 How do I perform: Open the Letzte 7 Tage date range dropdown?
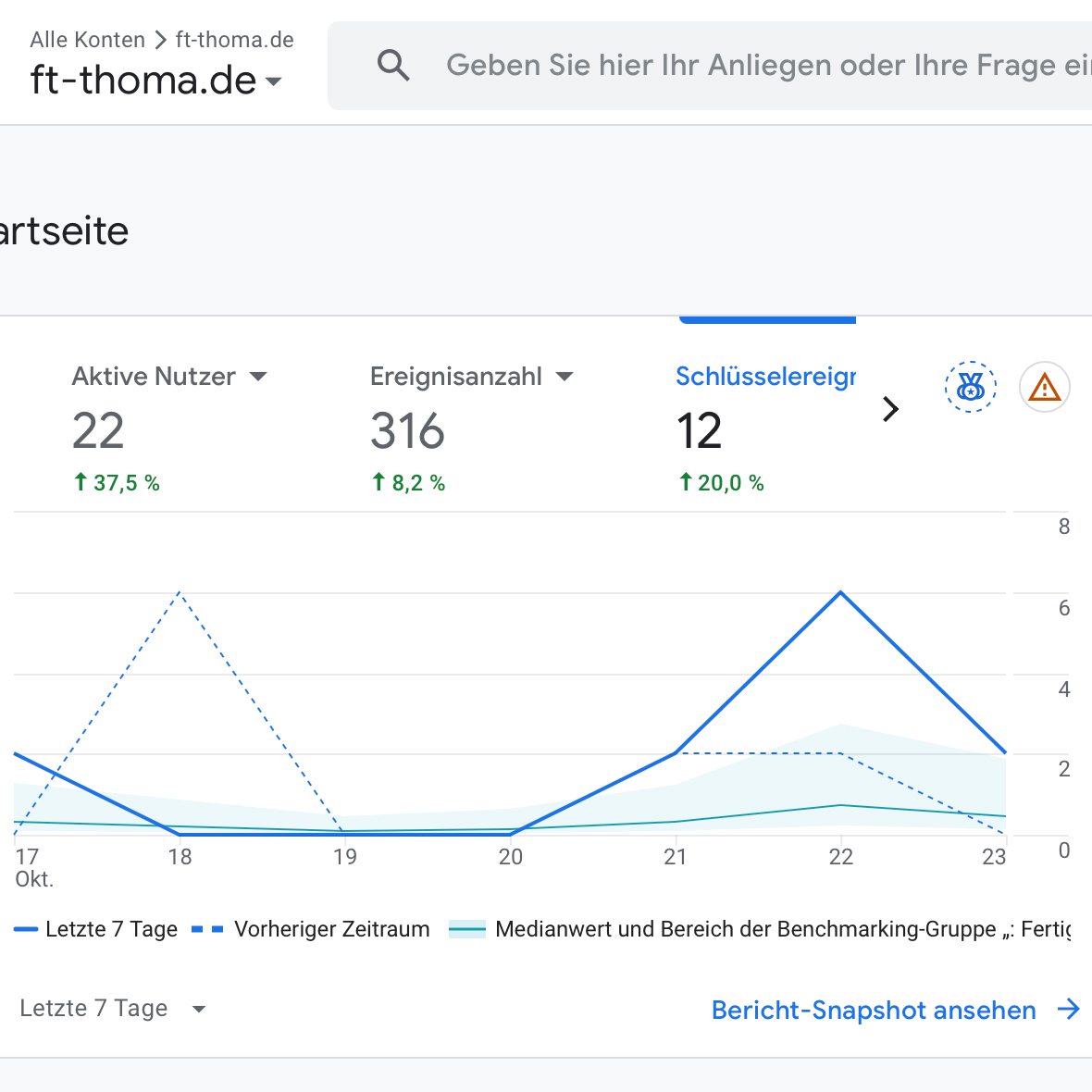pos(198,1009)
